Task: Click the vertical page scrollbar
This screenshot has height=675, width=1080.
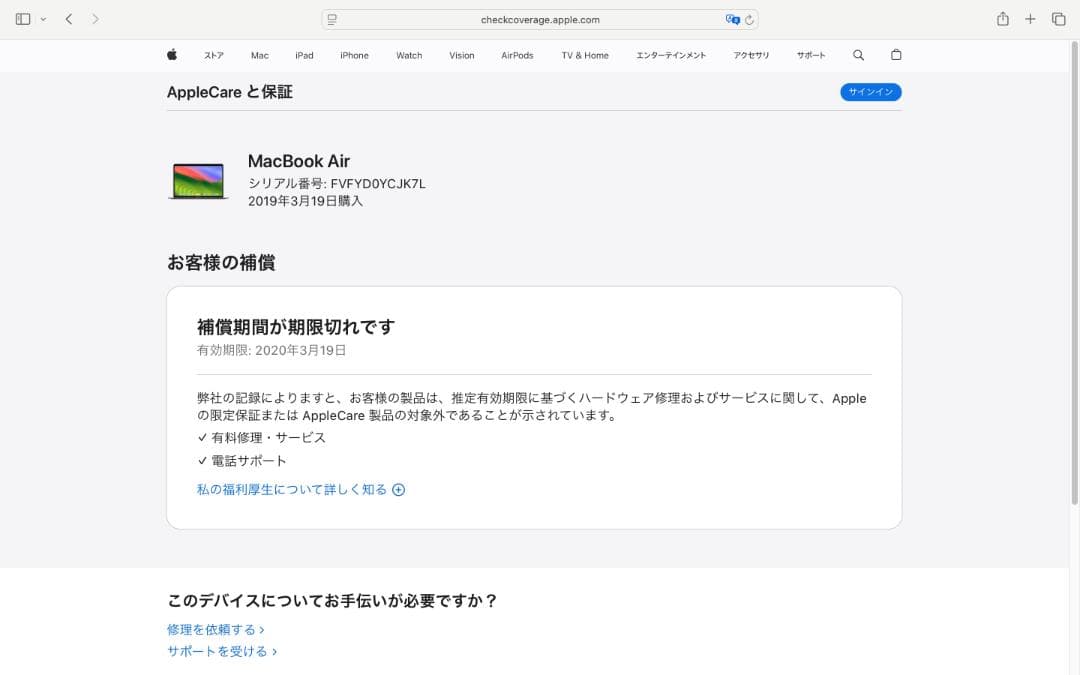Action: coord(1074,273)
